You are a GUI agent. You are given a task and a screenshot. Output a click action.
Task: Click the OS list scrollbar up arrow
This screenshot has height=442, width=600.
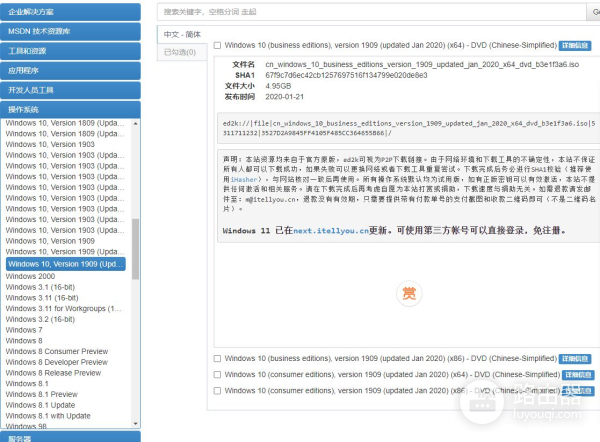coord(135,123)
